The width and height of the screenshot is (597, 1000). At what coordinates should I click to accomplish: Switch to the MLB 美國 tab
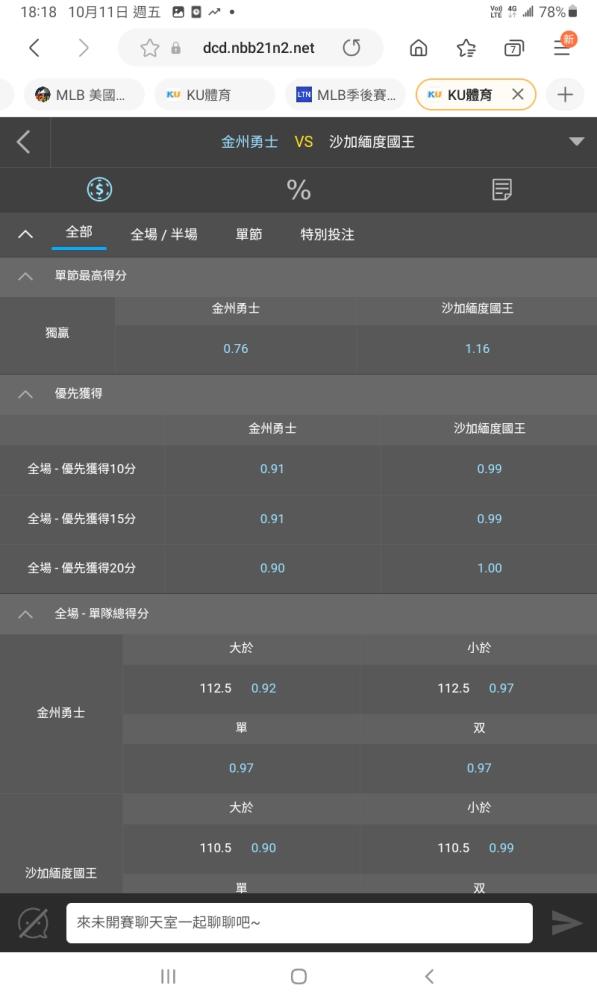[x=84, y=95]
